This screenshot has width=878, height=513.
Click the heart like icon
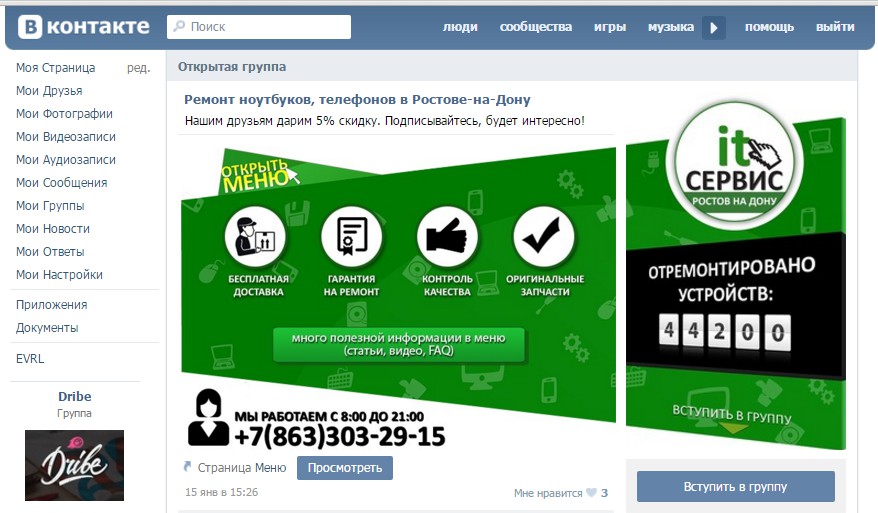pos(591,493)
